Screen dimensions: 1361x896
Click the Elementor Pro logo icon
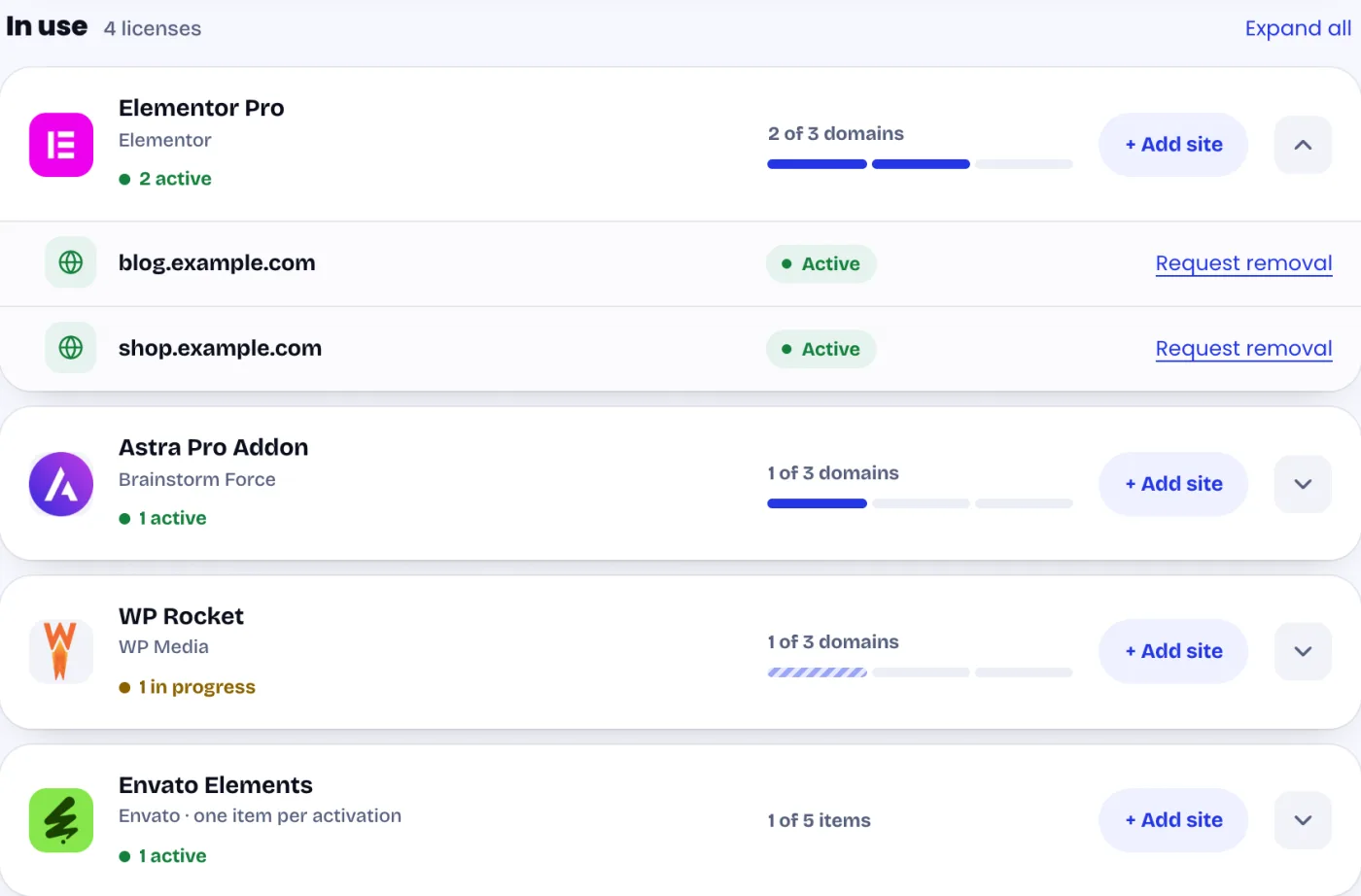pos(61,145)
